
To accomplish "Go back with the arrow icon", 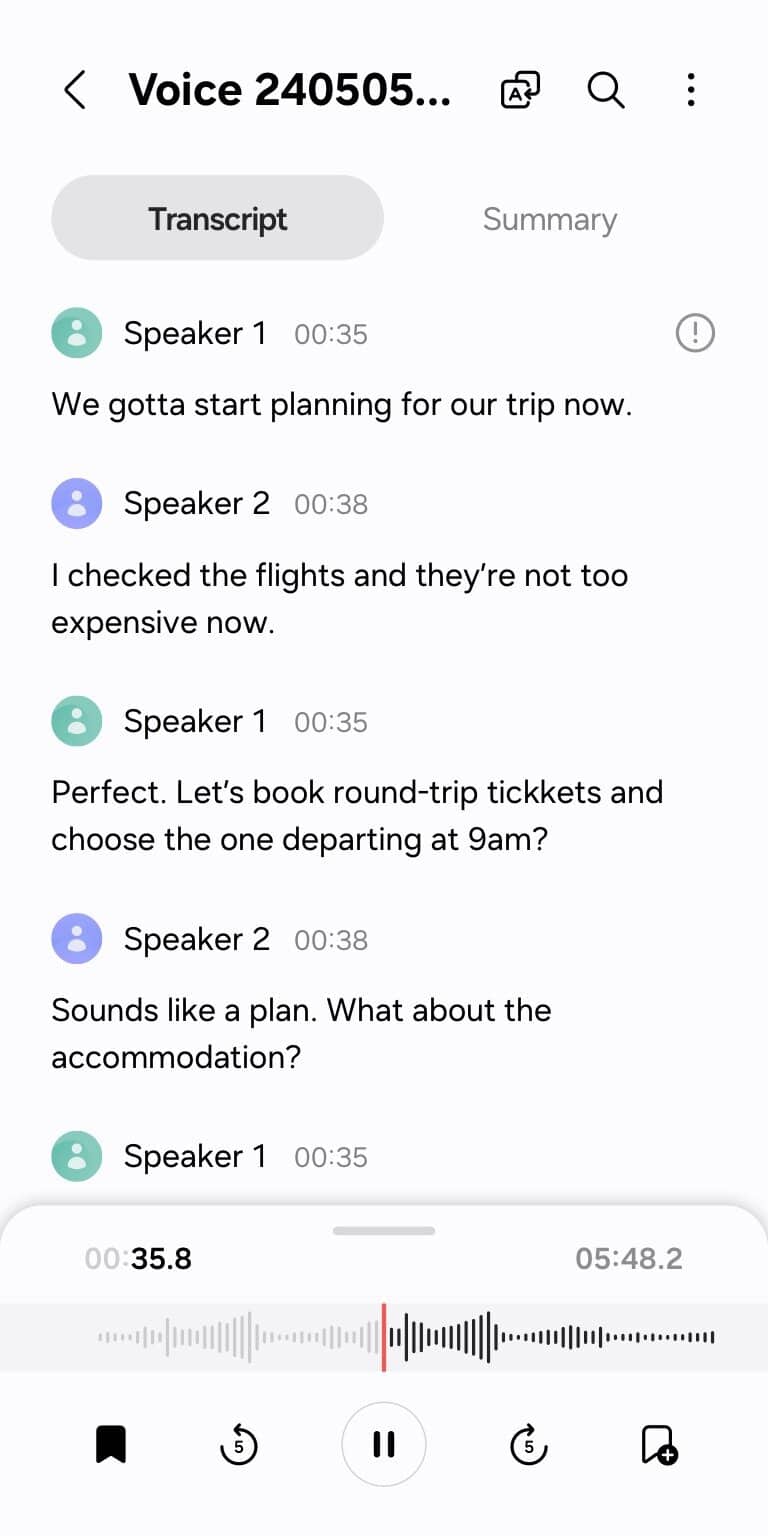I will point(75,90).
